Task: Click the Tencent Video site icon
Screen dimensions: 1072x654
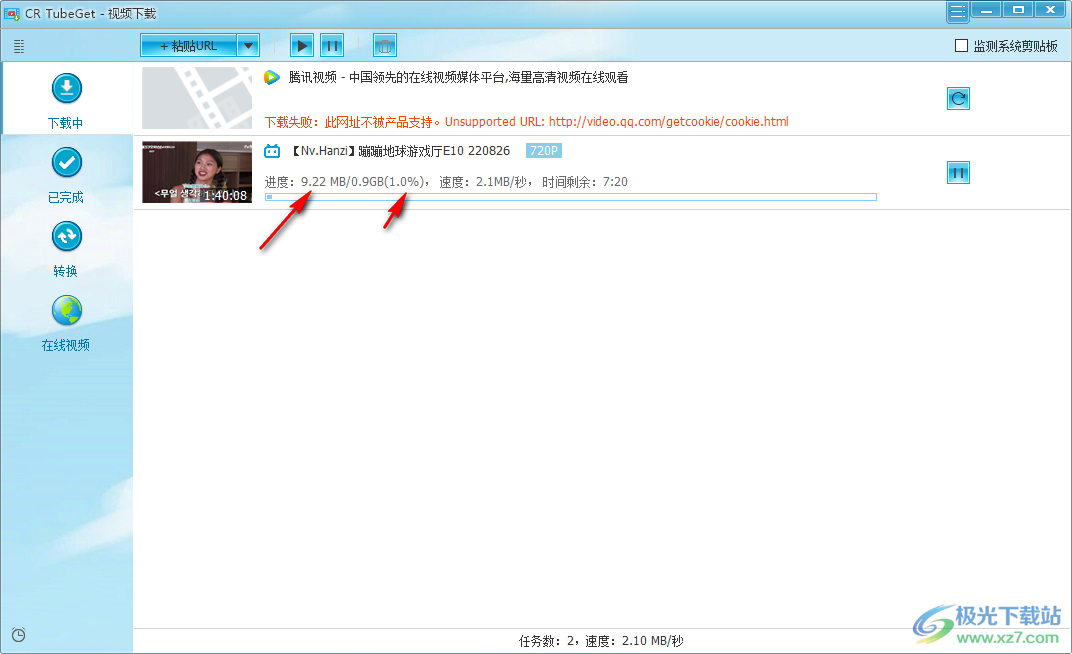Action: tap(272, 77)
